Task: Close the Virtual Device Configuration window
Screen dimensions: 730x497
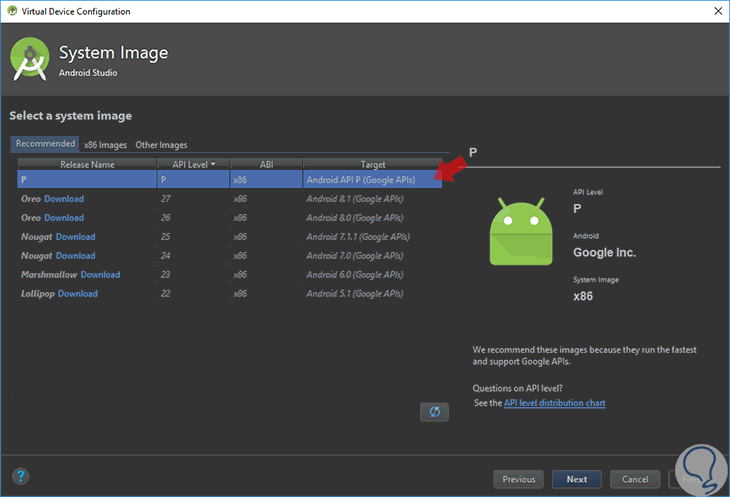Action: 718,11
